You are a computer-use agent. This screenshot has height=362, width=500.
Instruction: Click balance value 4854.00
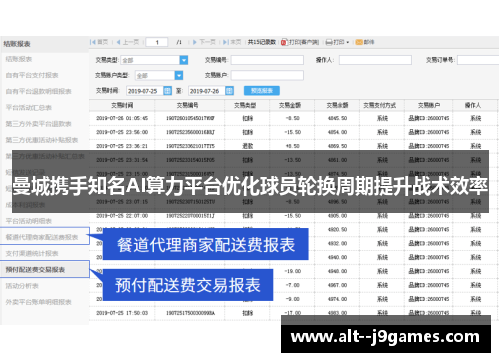(337, 132)
